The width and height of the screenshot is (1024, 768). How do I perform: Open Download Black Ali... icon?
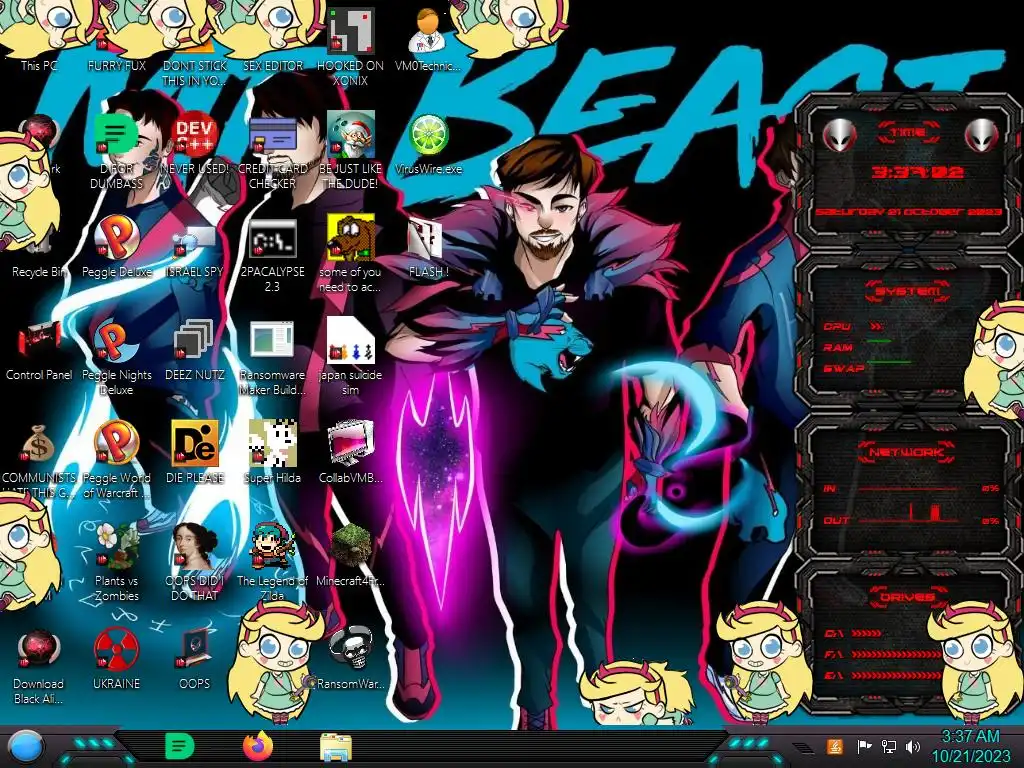coord(39,666)
